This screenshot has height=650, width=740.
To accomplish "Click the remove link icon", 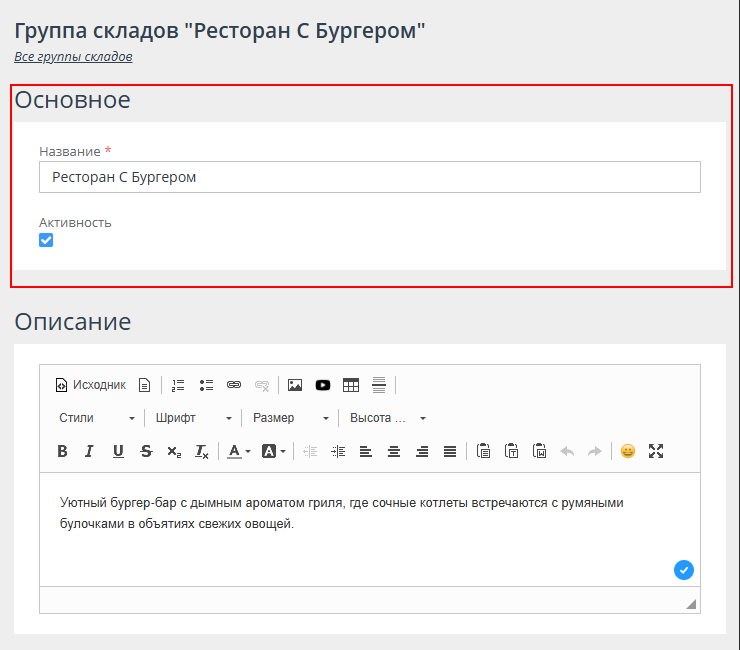I will pyautogui.click(x=262, y=385).
